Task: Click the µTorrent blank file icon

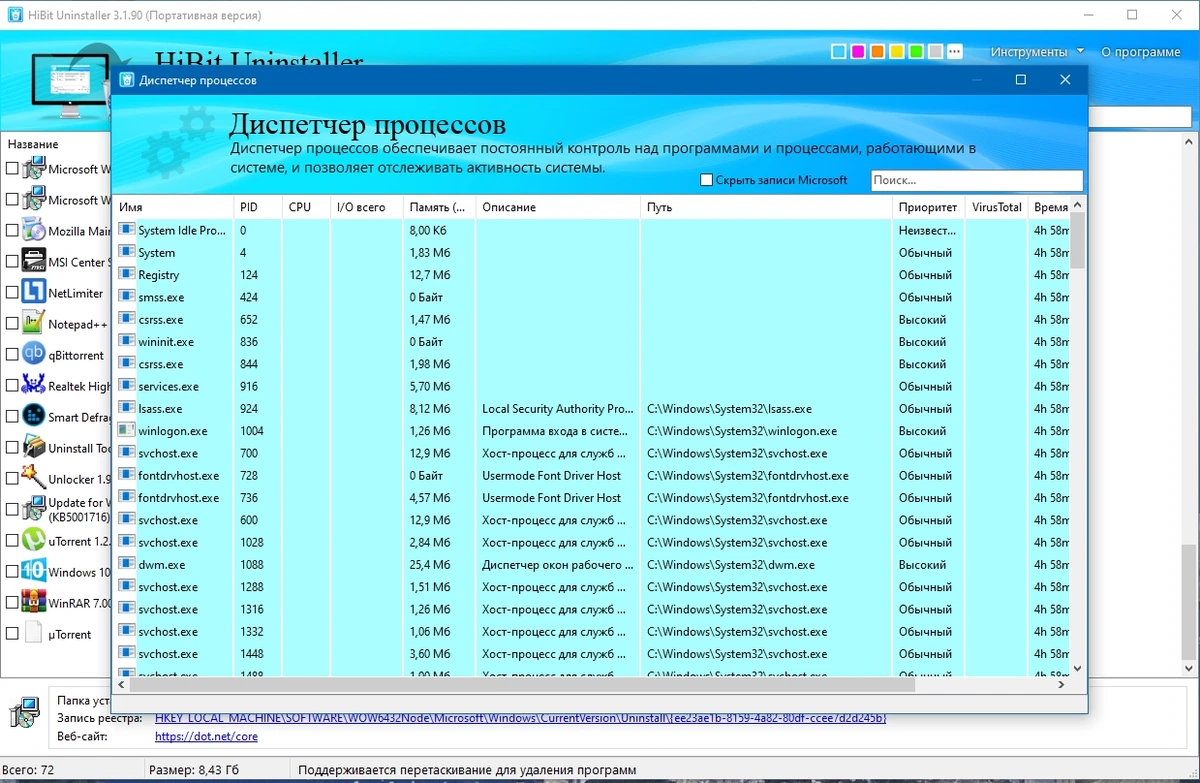Action: pyautogui.click(x=34, y=633)
